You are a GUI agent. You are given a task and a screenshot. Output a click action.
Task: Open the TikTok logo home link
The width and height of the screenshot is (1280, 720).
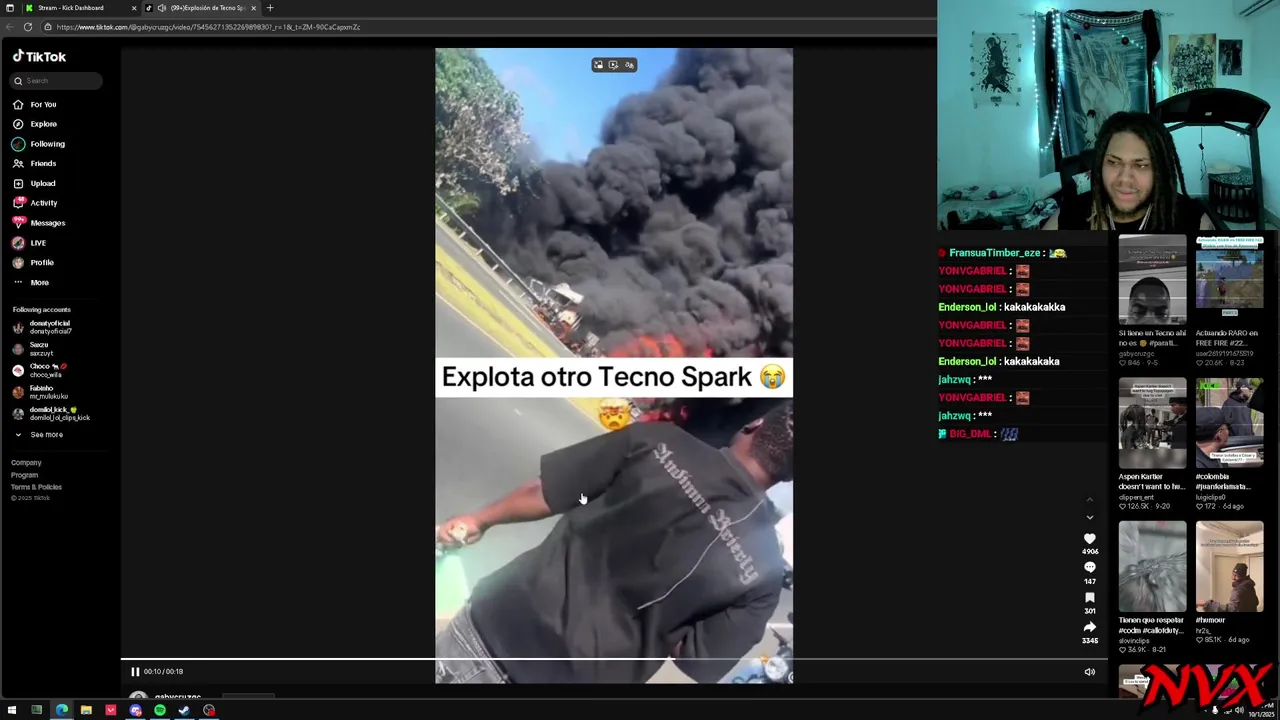pos(39,57)
